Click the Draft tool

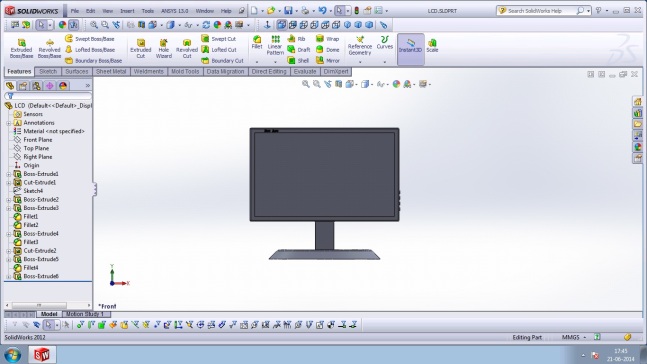coord(299,50)
